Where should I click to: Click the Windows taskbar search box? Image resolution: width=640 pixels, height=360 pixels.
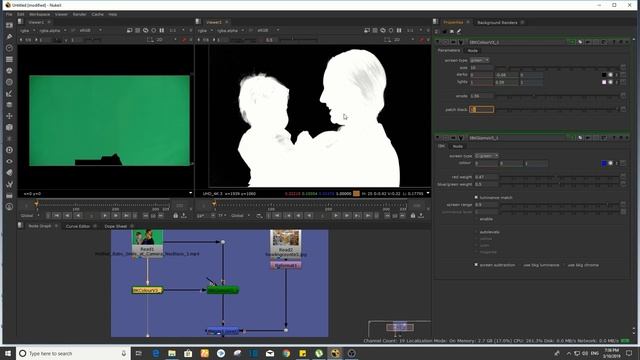tap(73, 353)
